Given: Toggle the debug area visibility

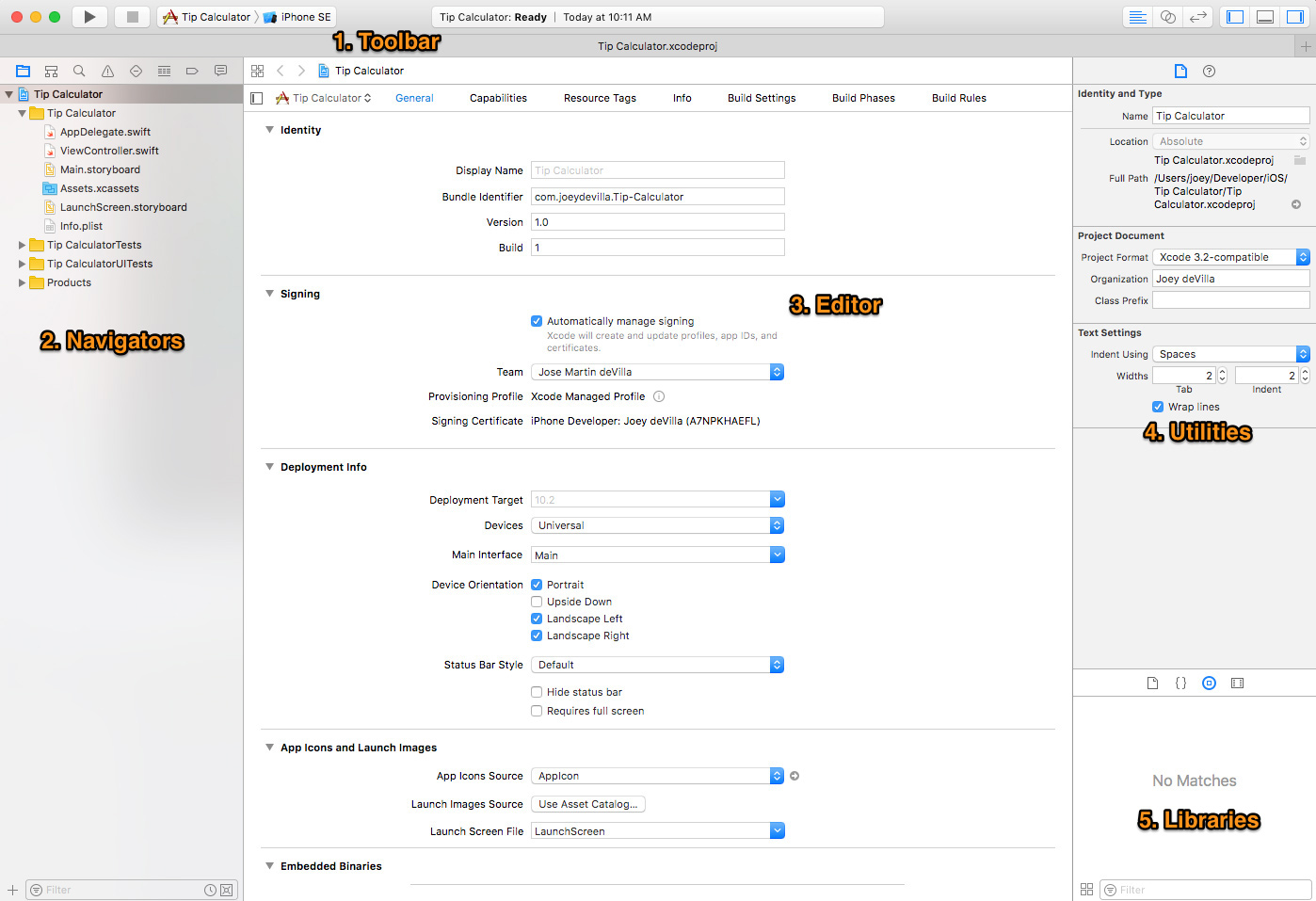Looking at the screenshot, I should 1265,17.
